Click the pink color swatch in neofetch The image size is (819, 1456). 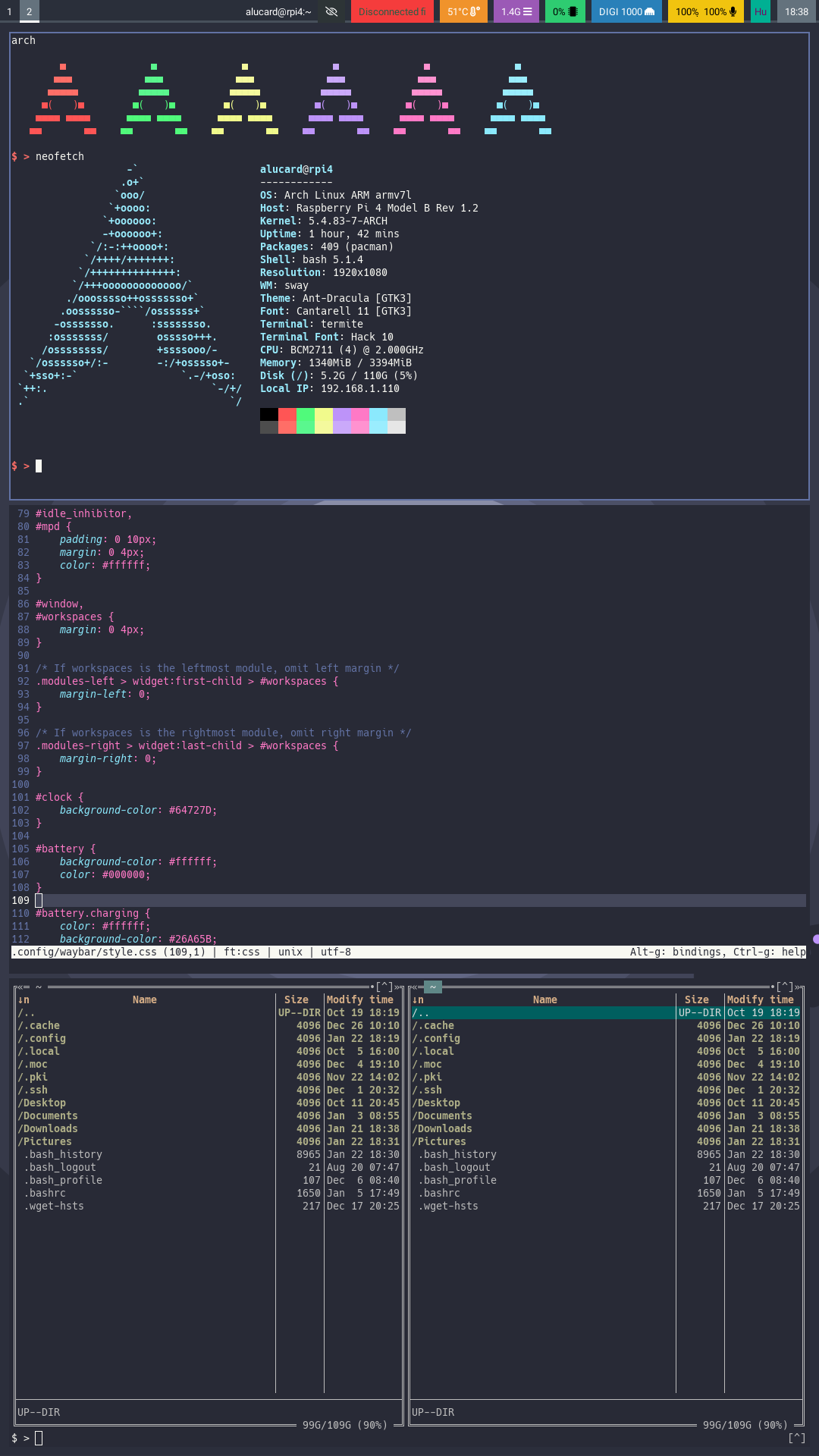click(360, 421)
